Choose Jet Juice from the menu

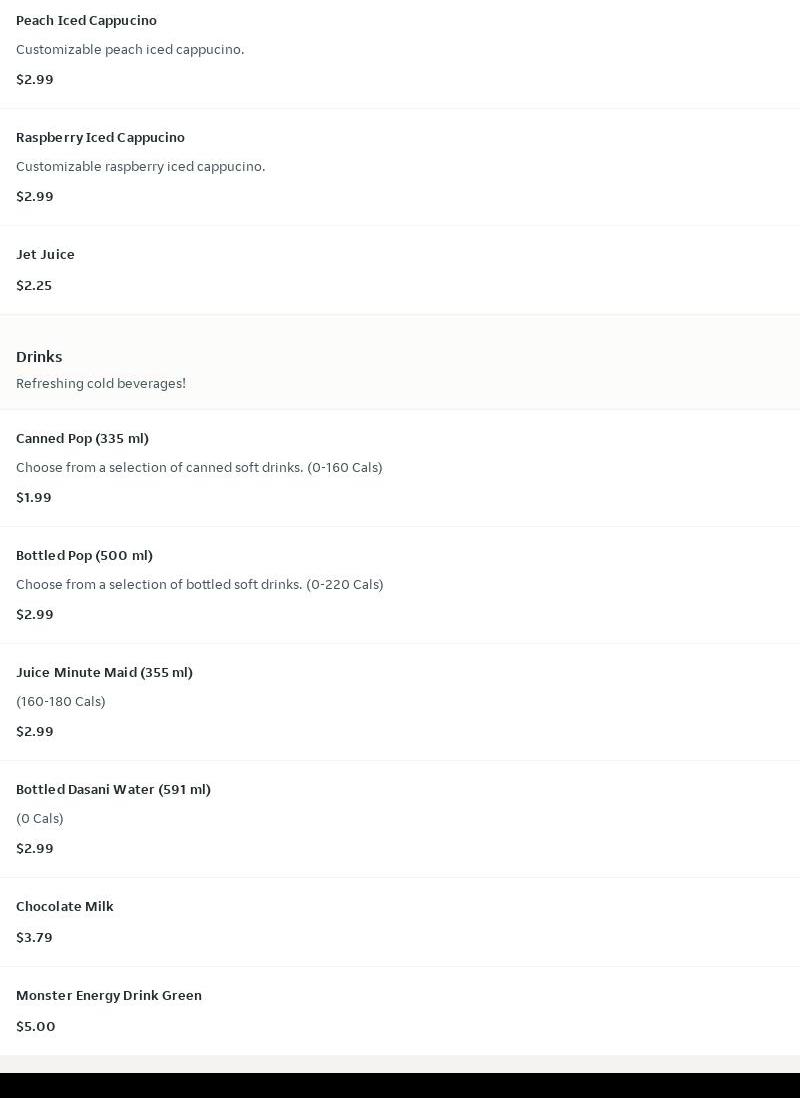(400, 270)
